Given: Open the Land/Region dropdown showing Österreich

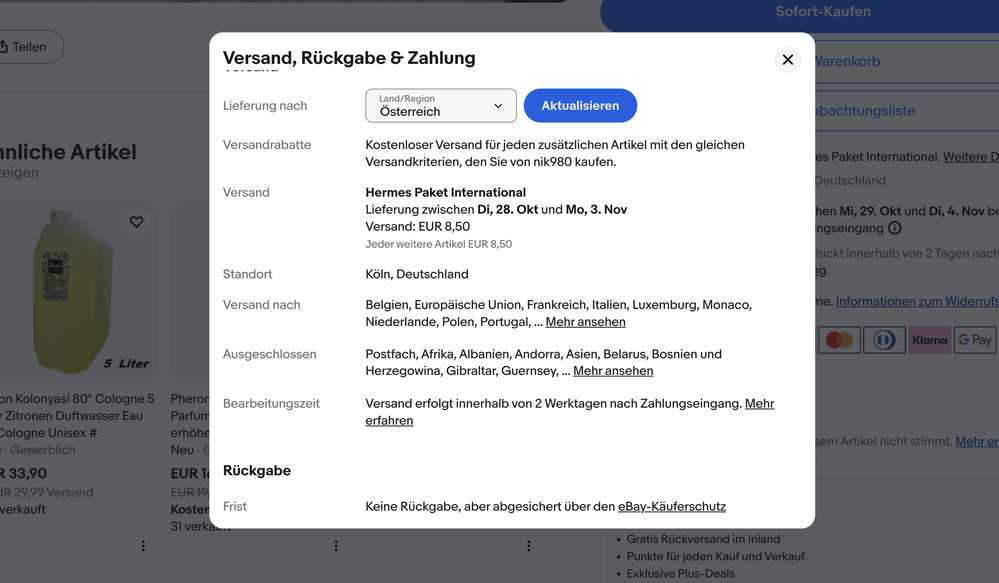Looking at the screenshot, I should pos(440,105).
